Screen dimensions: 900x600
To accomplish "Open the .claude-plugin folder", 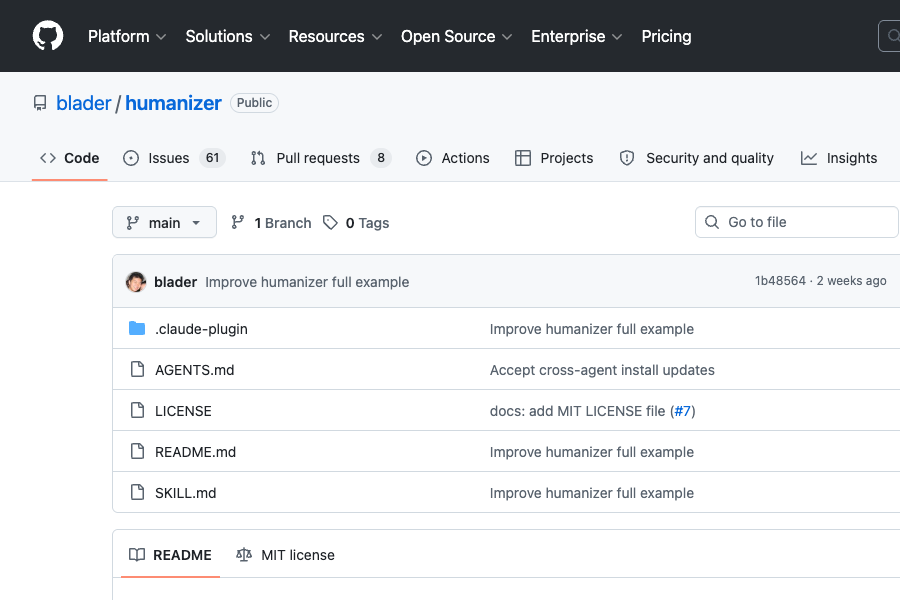I will (201, 329).
